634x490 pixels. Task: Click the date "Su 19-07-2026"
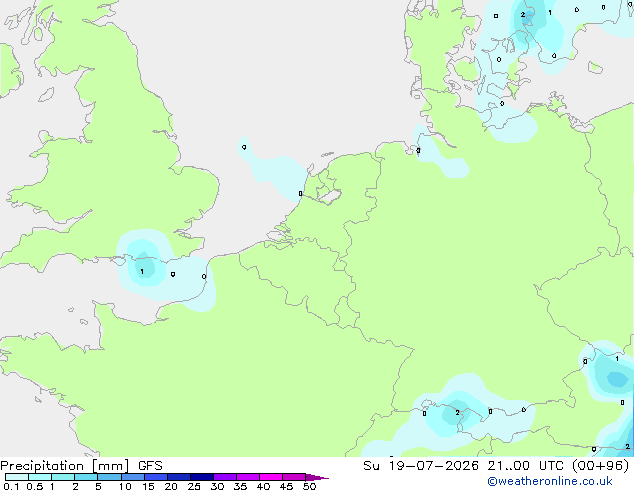pyautogui.click(x=421, y=466)
